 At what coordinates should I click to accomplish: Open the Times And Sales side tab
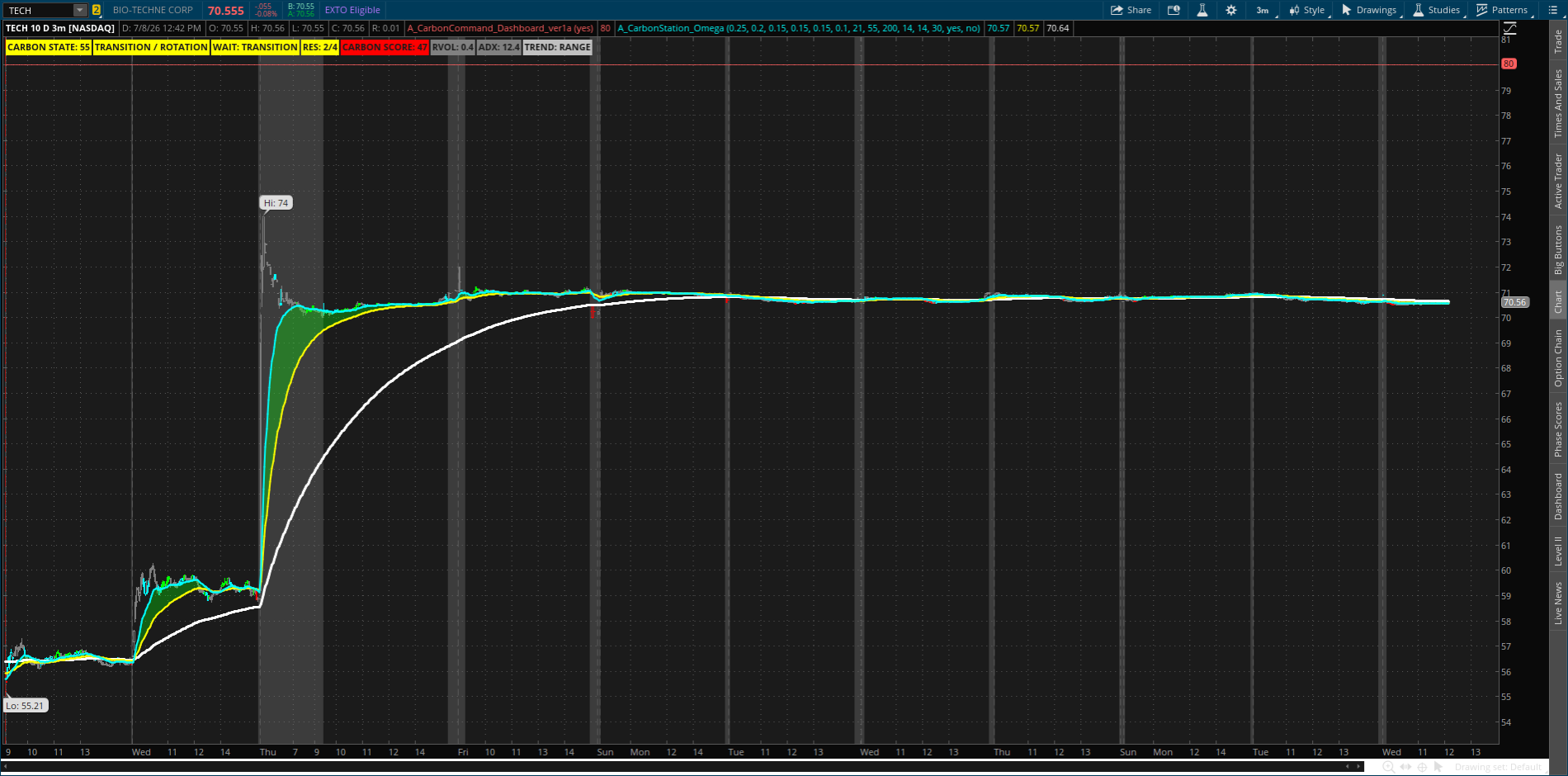(x=1558, y=103)
